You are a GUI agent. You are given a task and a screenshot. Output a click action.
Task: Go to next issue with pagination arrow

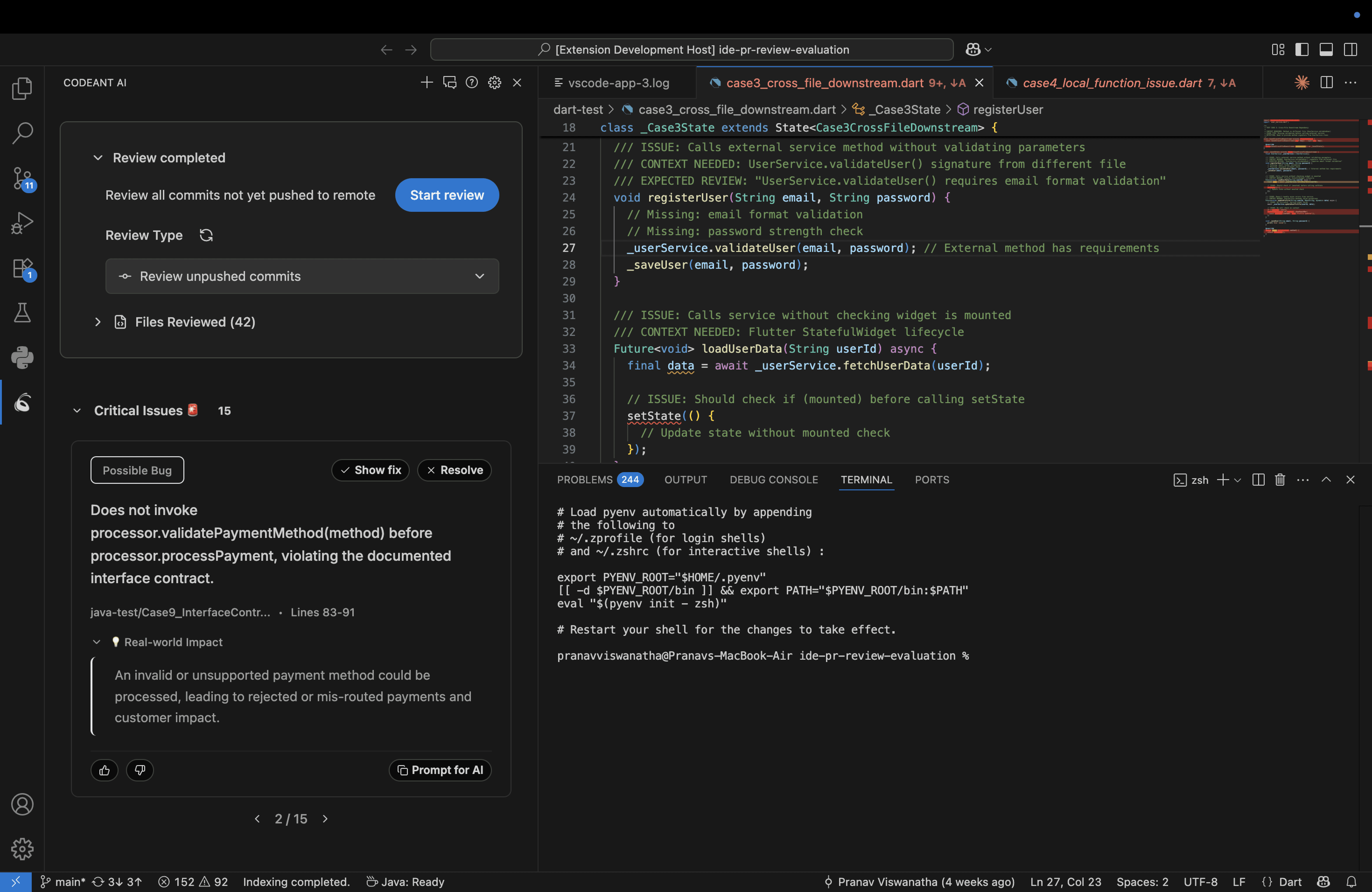tap(325, 818)
